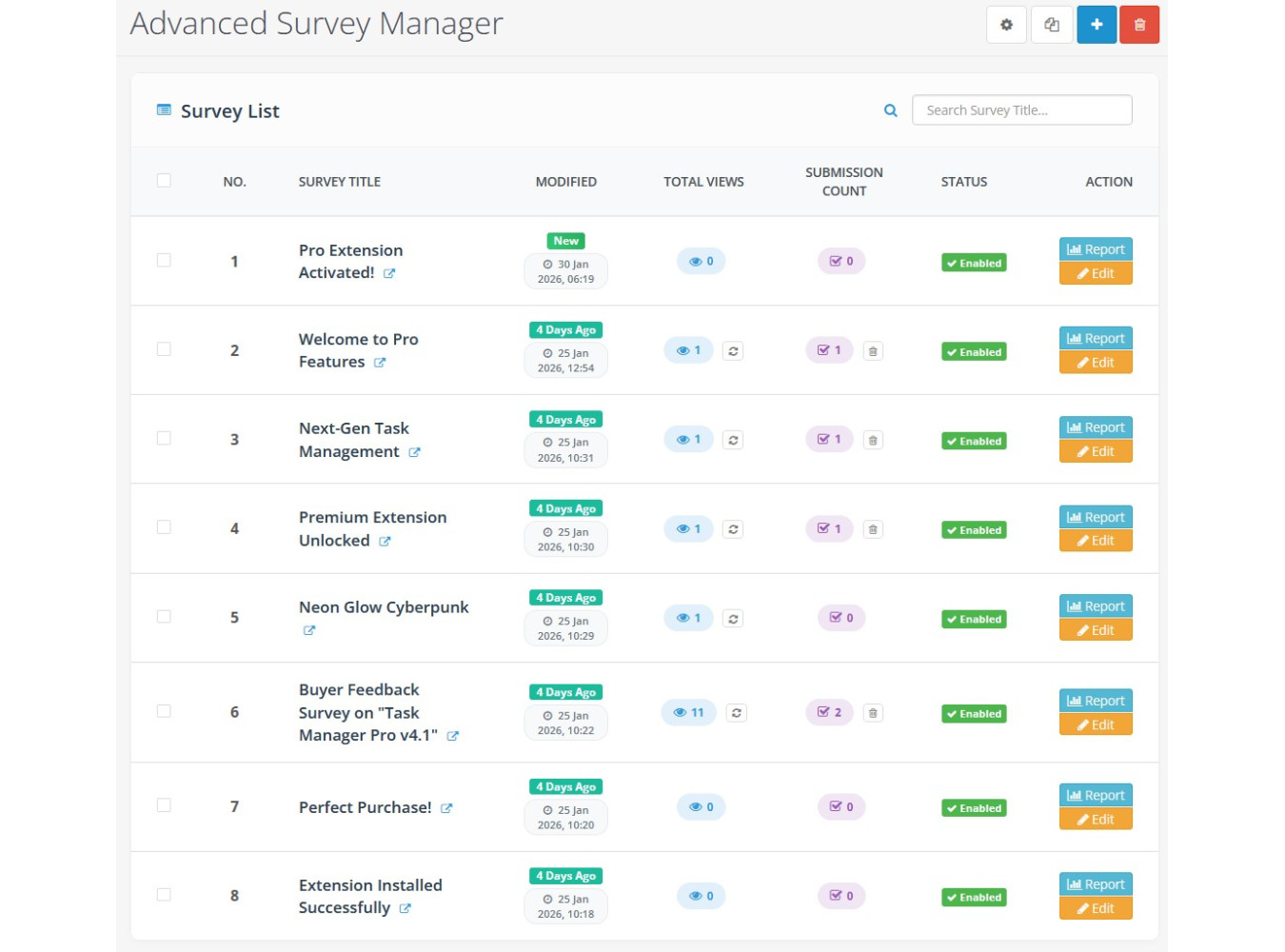Open external link for Perfect Purchase!

(446, 808)
